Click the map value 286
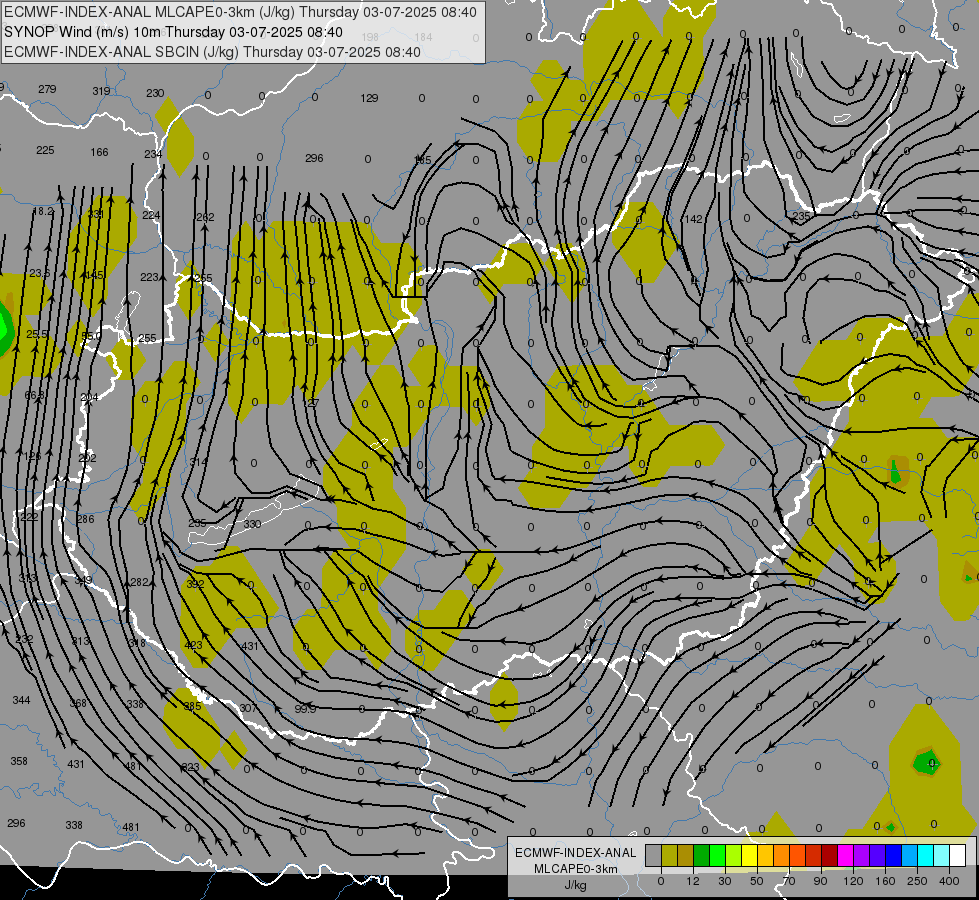The image size is (979, 900). pos(85,520)
